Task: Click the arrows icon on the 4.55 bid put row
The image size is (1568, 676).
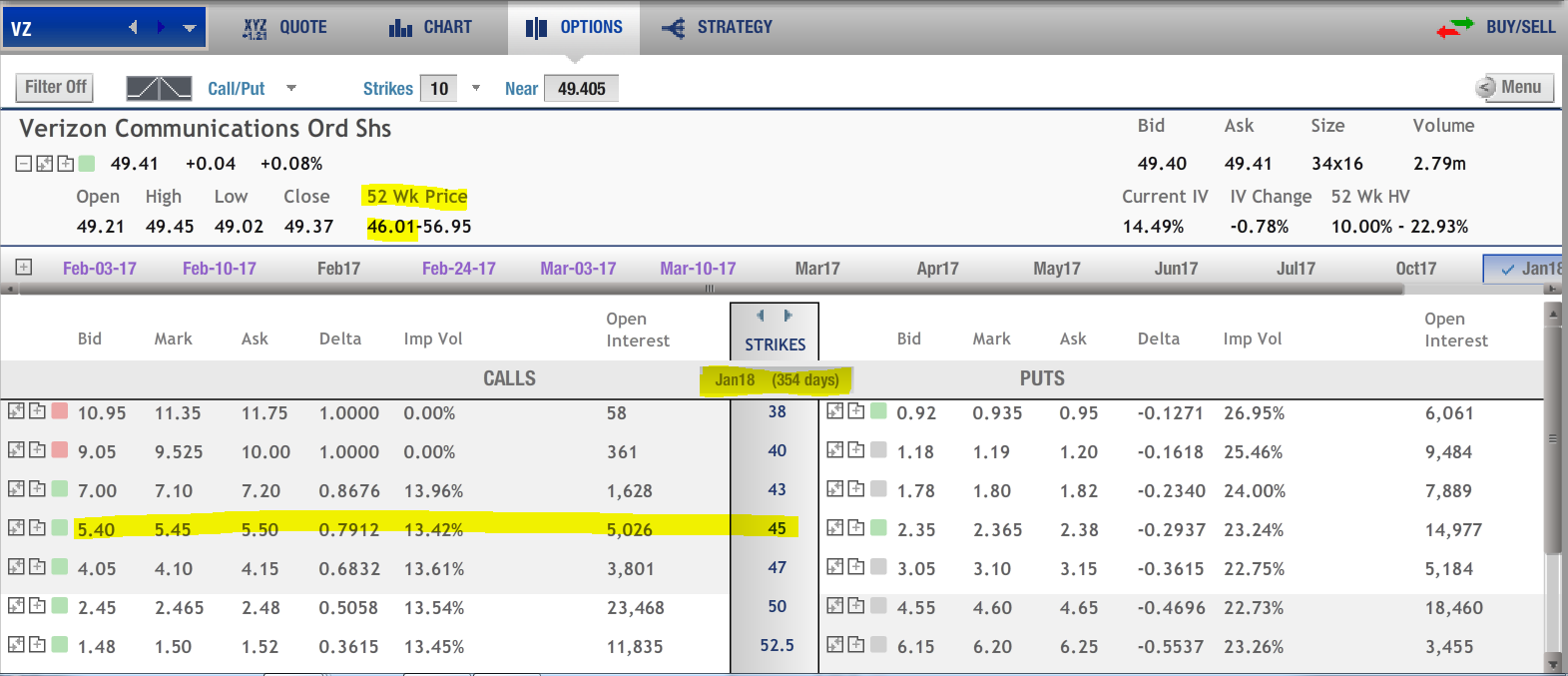Action: [835, 605]
